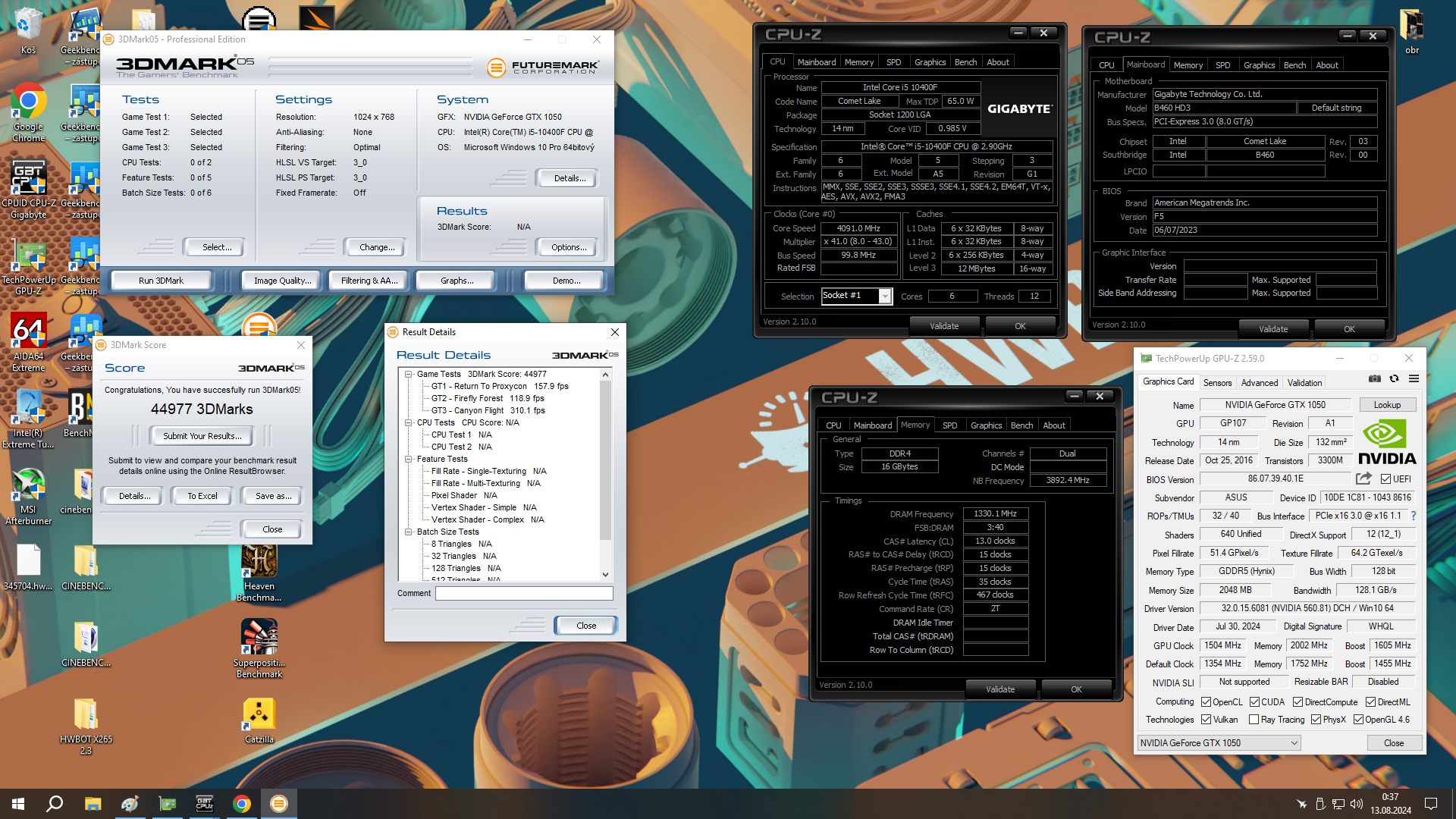Click the Filtering & AA button
The width and height of the screenshot is (1456, 819).
click(369, 281)
